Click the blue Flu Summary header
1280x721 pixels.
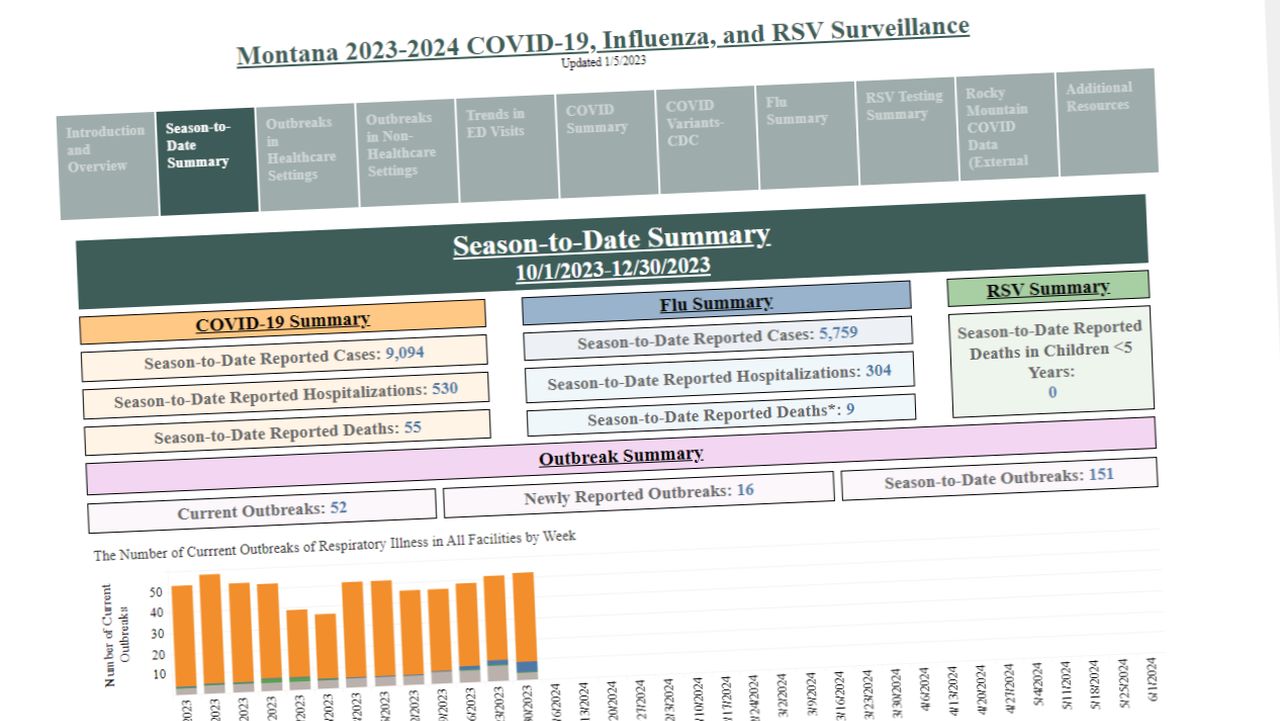pos(716,302)
